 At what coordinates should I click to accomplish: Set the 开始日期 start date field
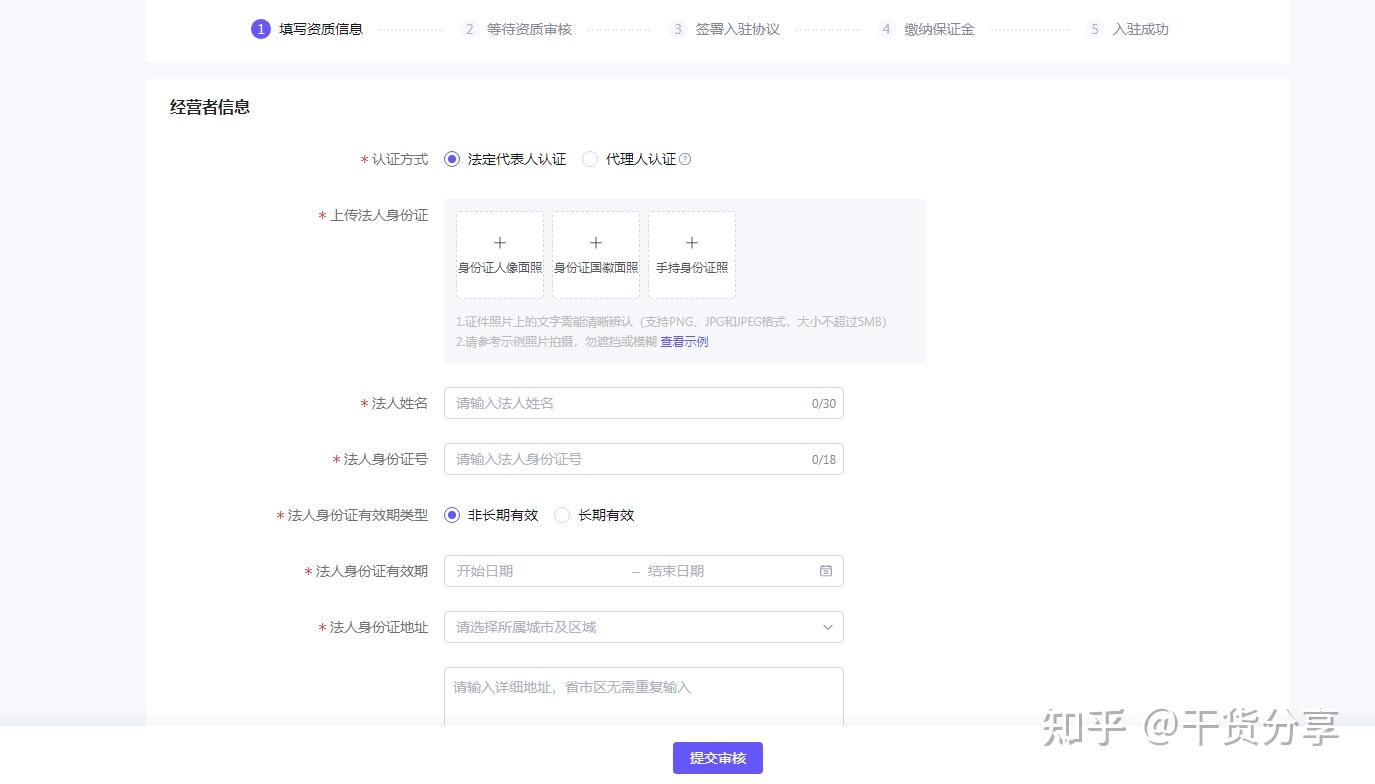pos(538,571)
